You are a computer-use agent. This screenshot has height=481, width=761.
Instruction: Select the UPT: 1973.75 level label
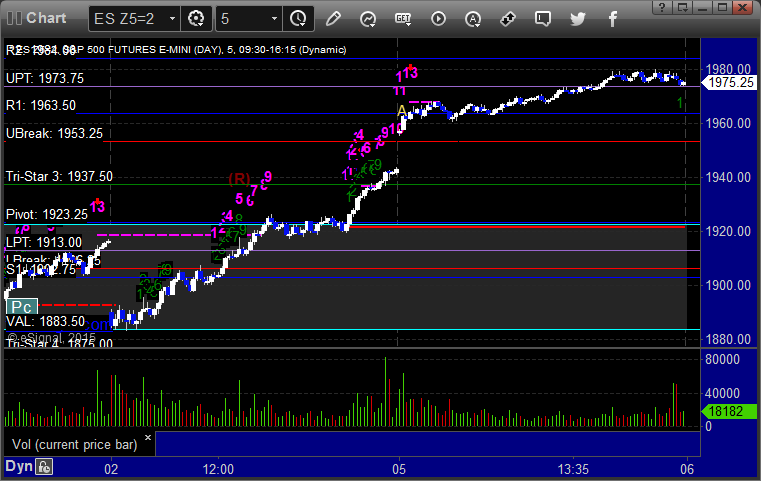pos(45,78)
